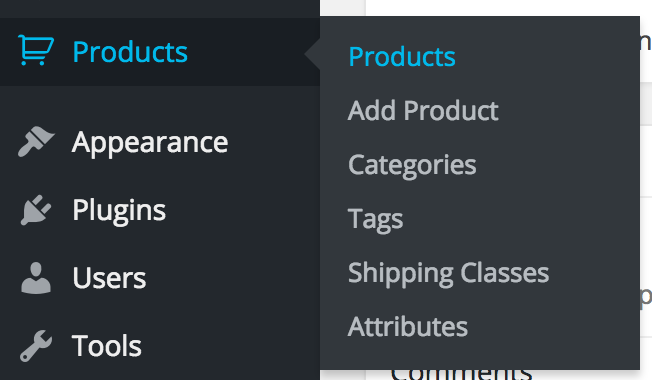Go to Shipping Classes in the submenu
652x380 pixels.
click(x=448, y=274)
